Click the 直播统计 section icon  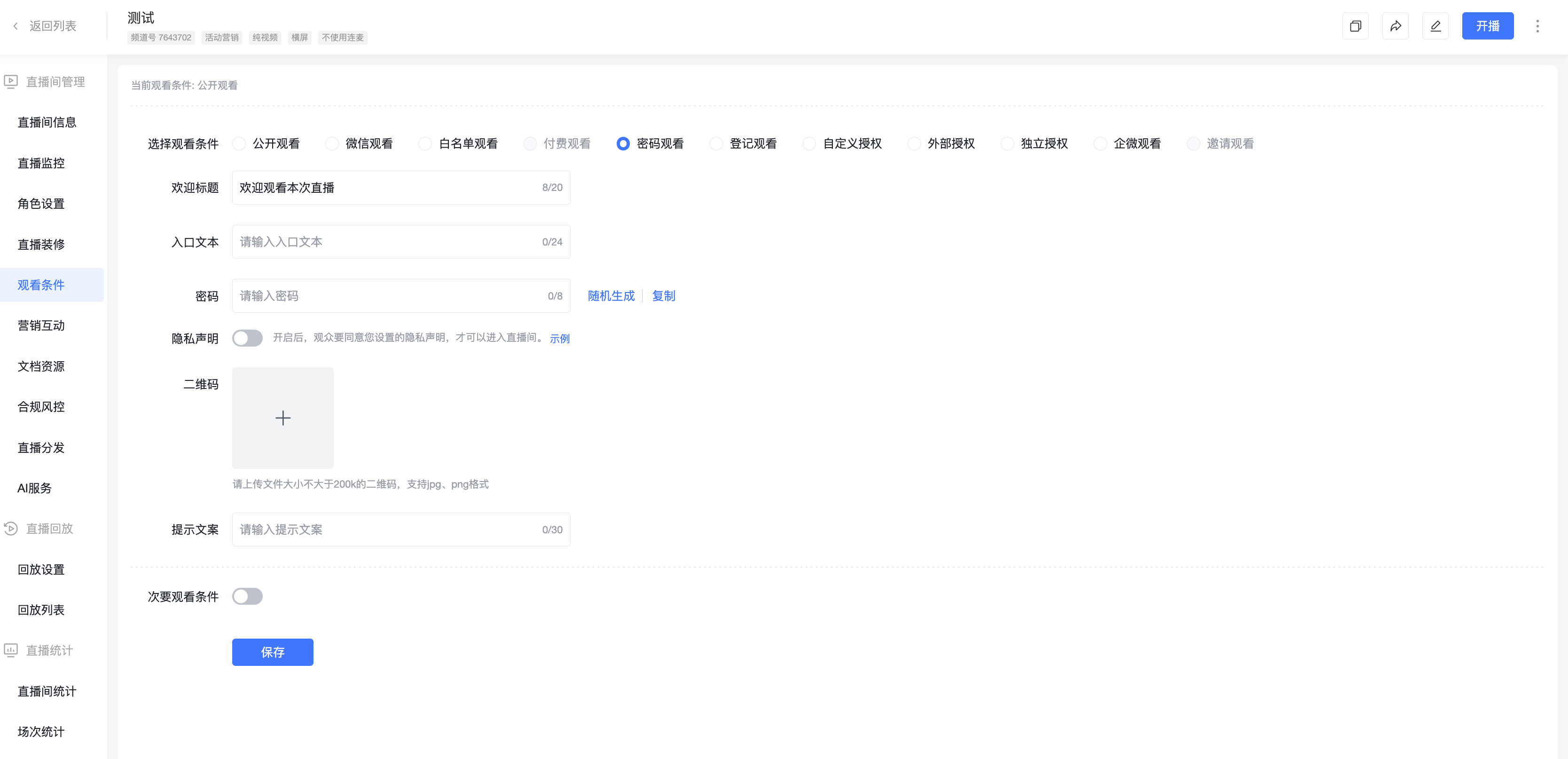point(11,650)
